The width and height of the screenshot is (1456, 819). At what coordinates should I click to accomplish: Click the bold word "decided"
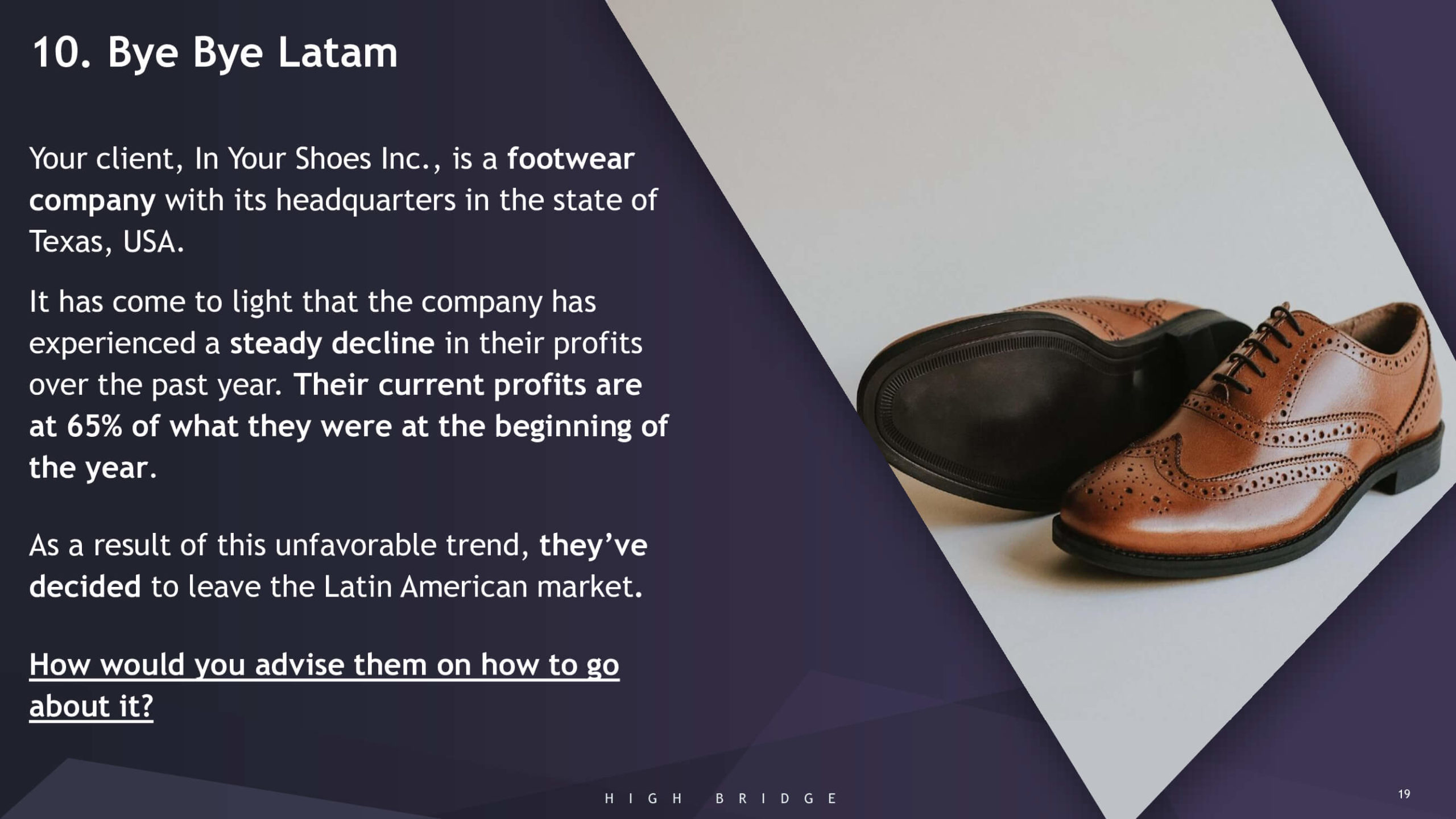point(85,586)
